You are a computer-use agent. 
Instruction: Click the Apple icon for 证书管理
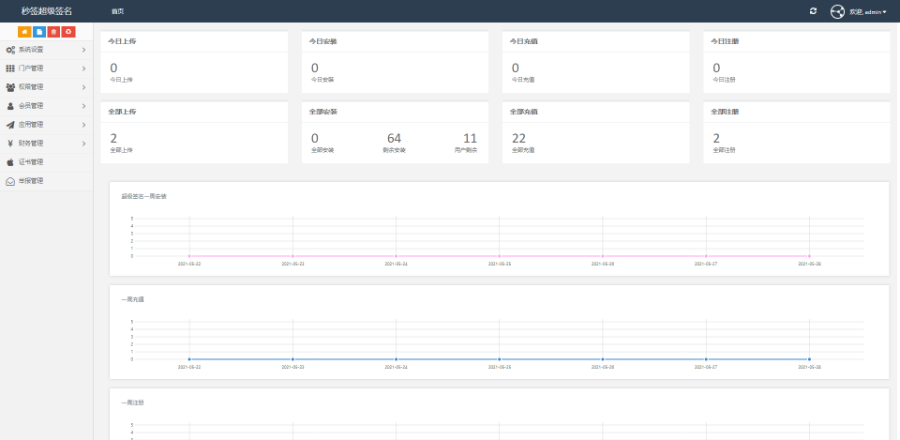(x=10, y=162)
